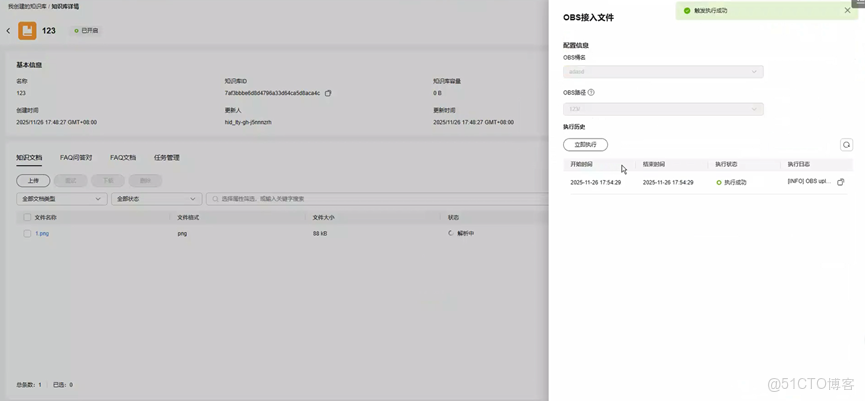Click the disabled button beside 上传

[71, 180]
